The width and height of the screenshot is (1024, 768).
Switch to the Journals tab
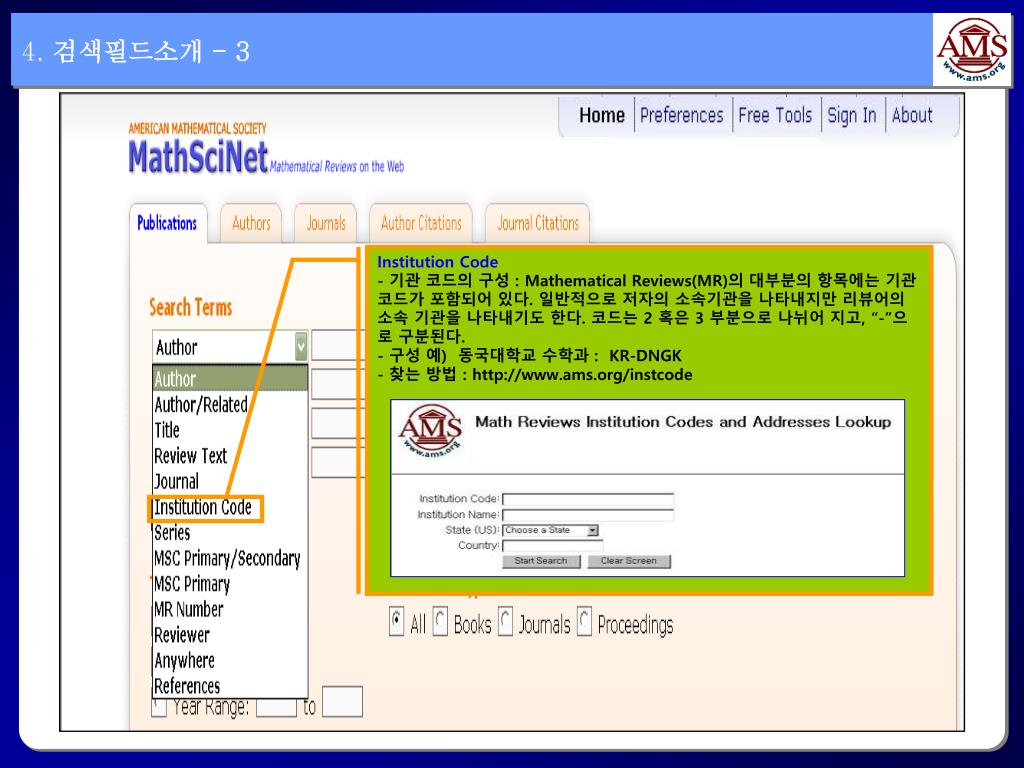(x=326, y=223)
